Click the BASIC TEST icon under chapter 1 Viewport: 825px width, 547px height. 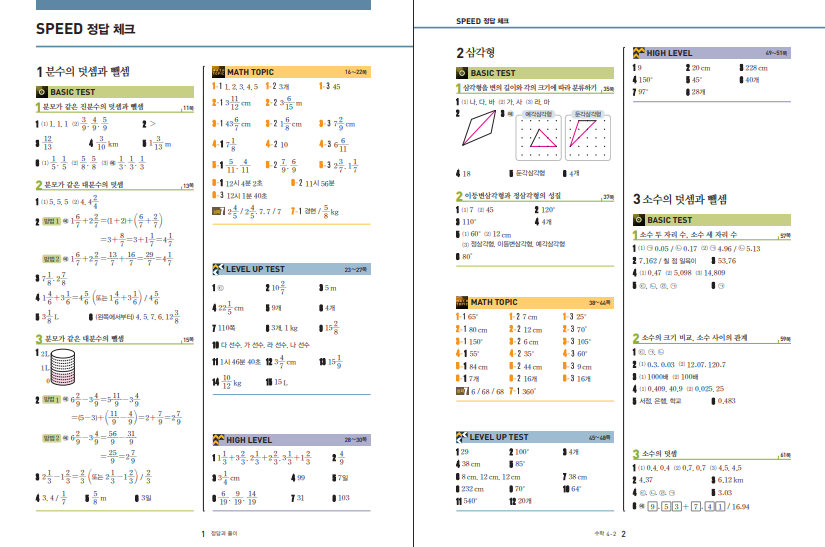pyautogui.click(x=41, y=91)
